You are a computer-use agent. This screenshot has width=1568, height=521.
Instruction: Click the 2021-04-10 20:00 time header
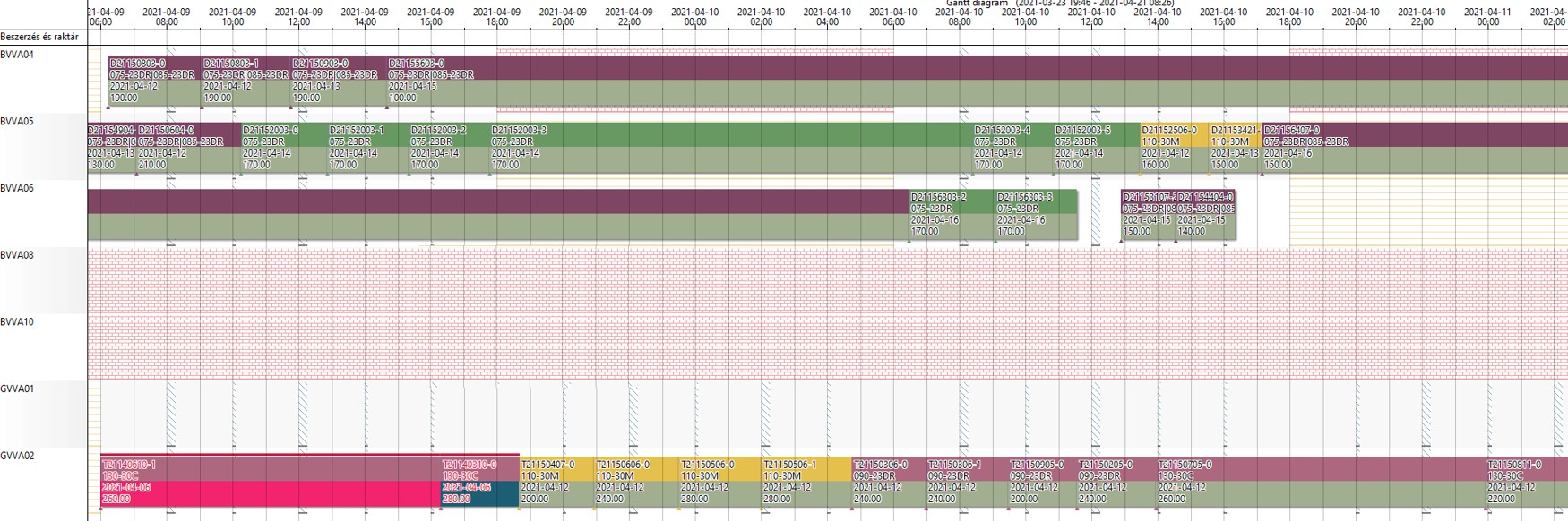(x=1357, y=17)
